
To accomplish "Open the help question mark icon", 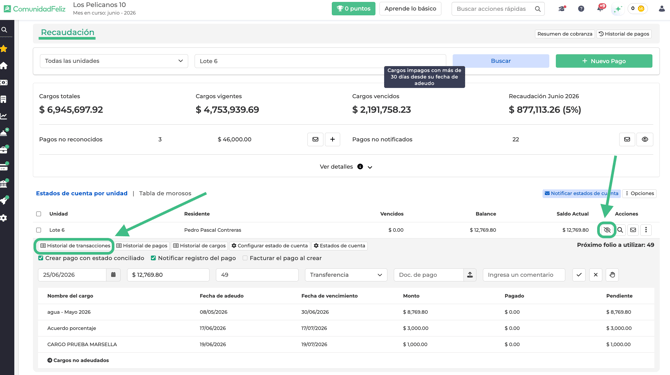I will 581,9.
